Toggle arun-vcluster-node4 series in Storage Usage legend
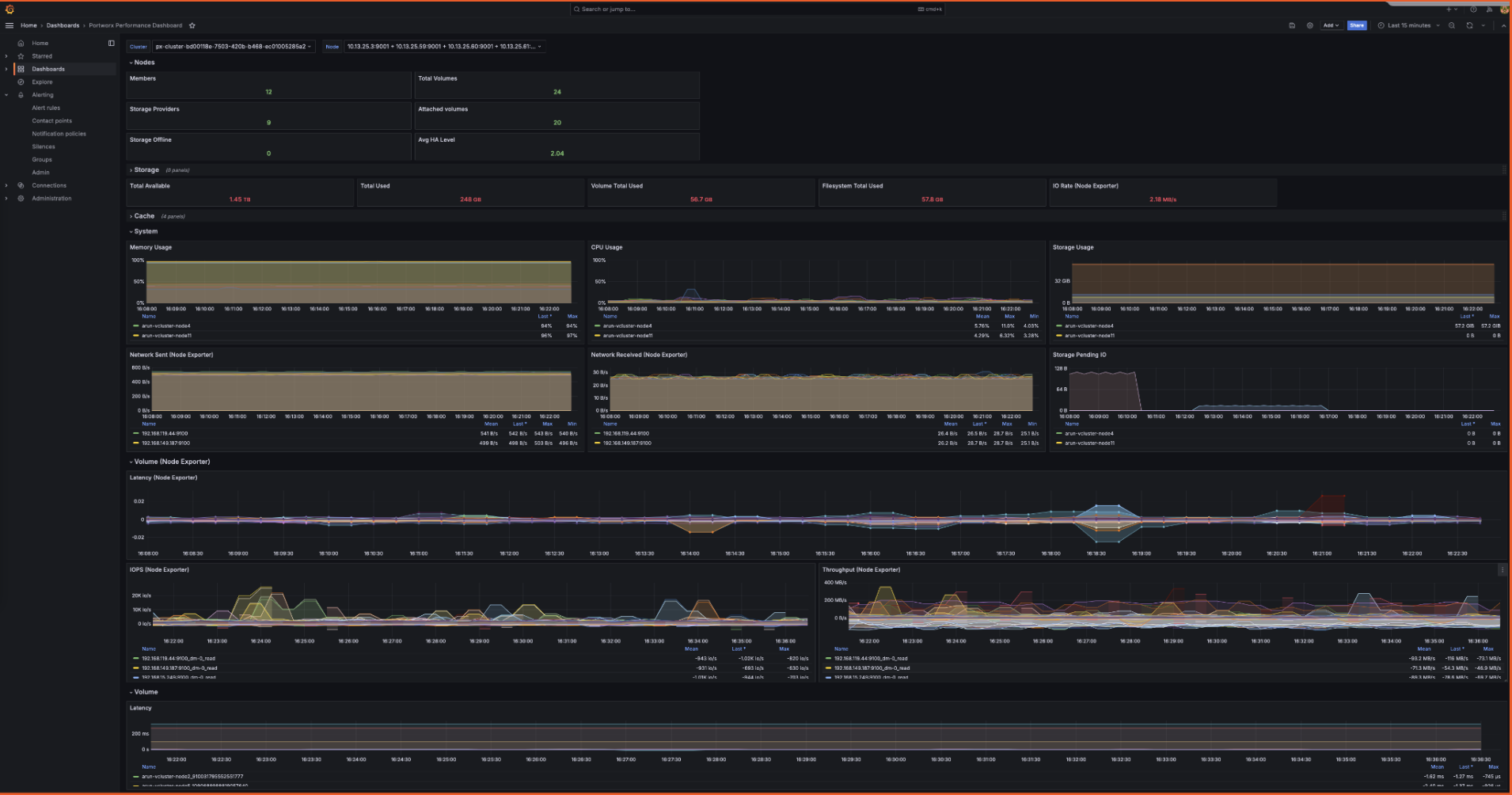Image resolution: width=1512 pixels, height=795 pixels. (x=1089, y=326)
